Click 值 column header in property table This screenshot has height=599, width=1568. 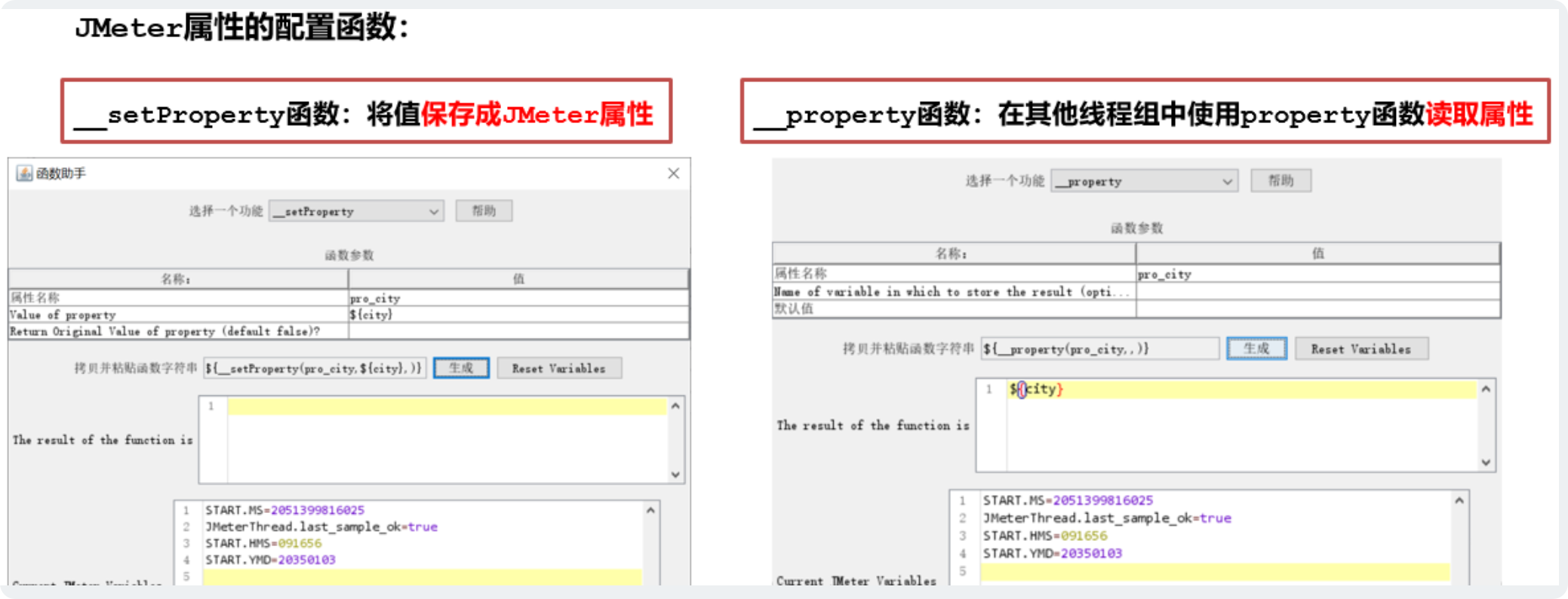[1318, 253]
